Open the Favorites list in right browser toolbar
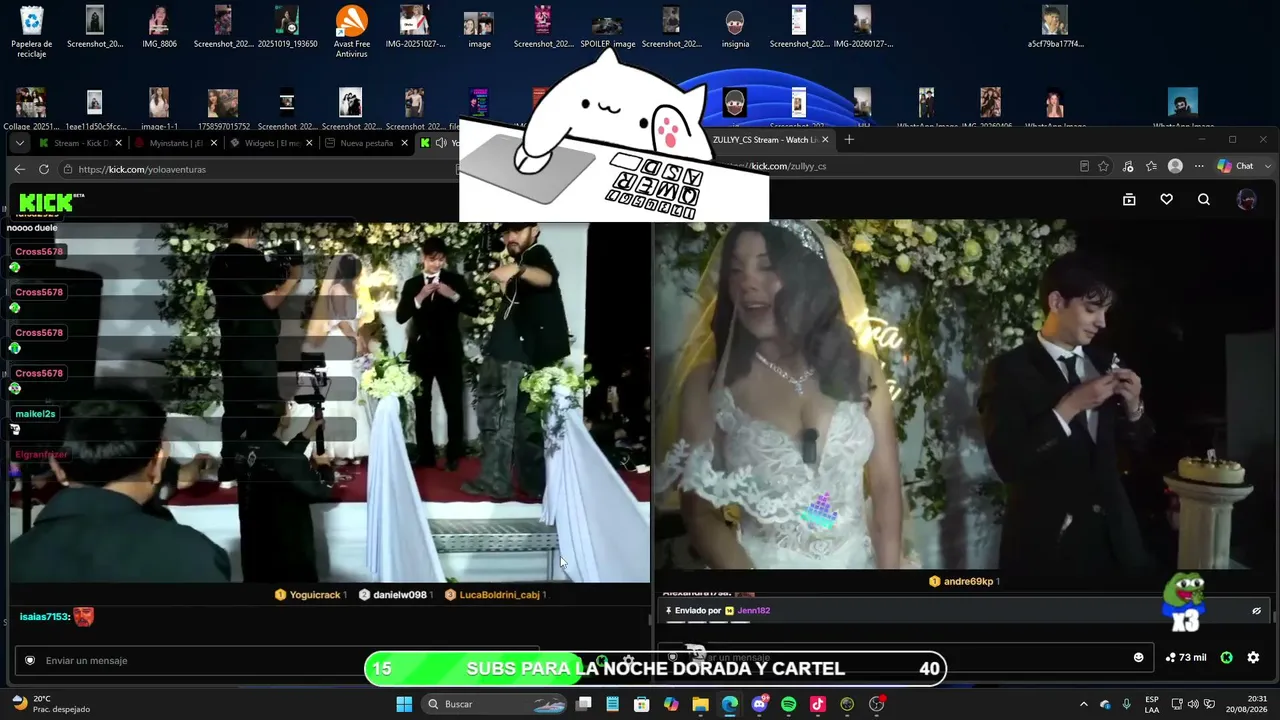 1151,166
